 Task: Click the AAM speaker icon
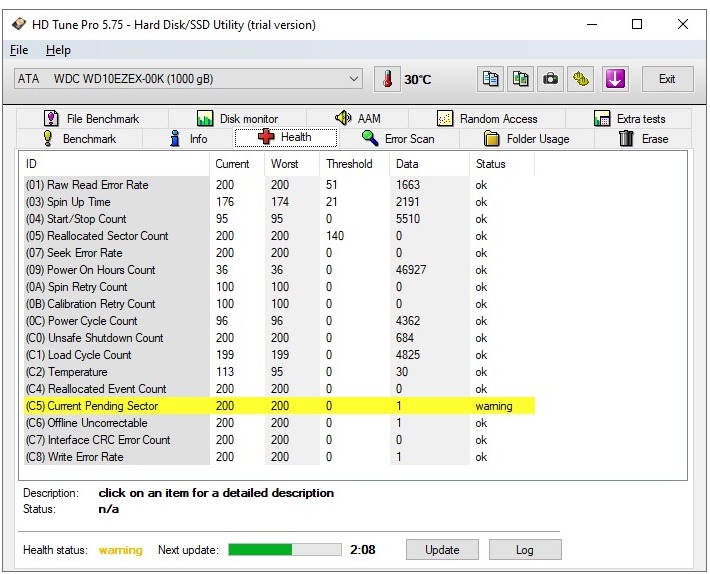pos(343,118)
